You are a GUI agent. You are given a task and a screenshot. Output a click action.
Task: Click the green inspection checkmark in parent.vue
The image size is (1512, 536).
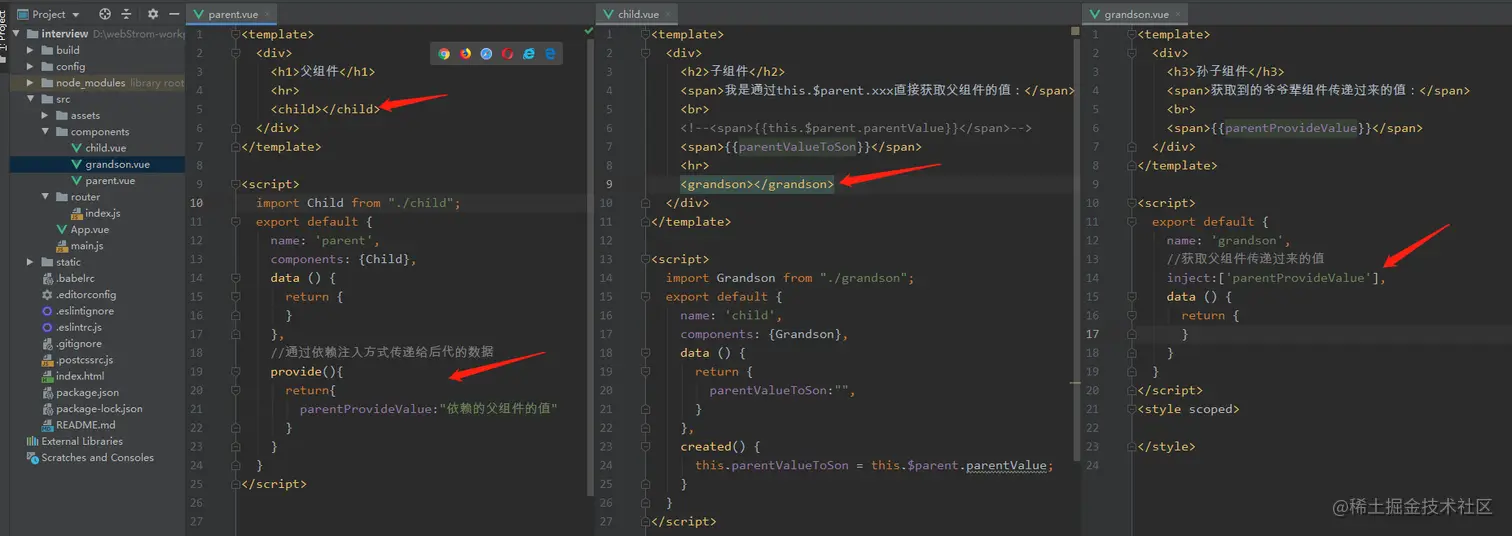point(589,32)
